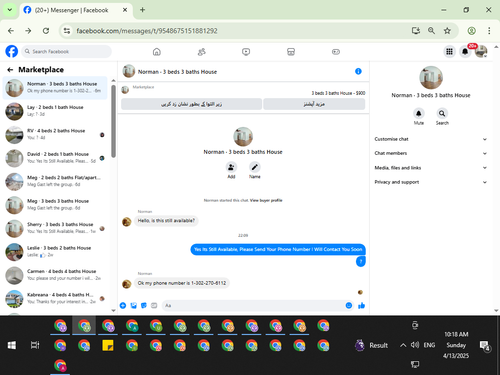Open the RV 4 beds 2 baths House chat
The height and width of the screenshot is (375, 500).
coord(55,134)
